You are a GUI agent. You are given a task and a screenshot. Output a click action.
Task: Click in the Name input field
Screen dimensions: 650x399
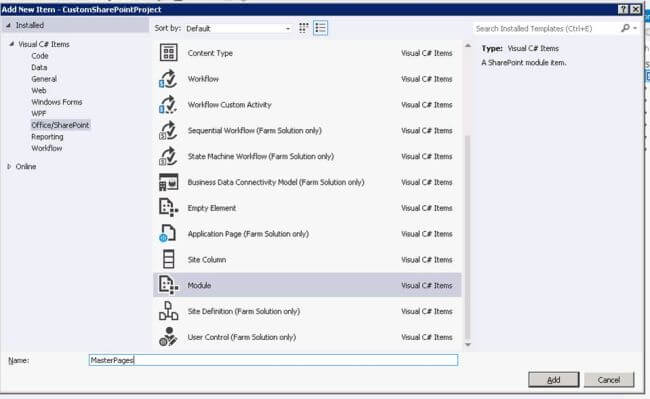coord(273,360)
